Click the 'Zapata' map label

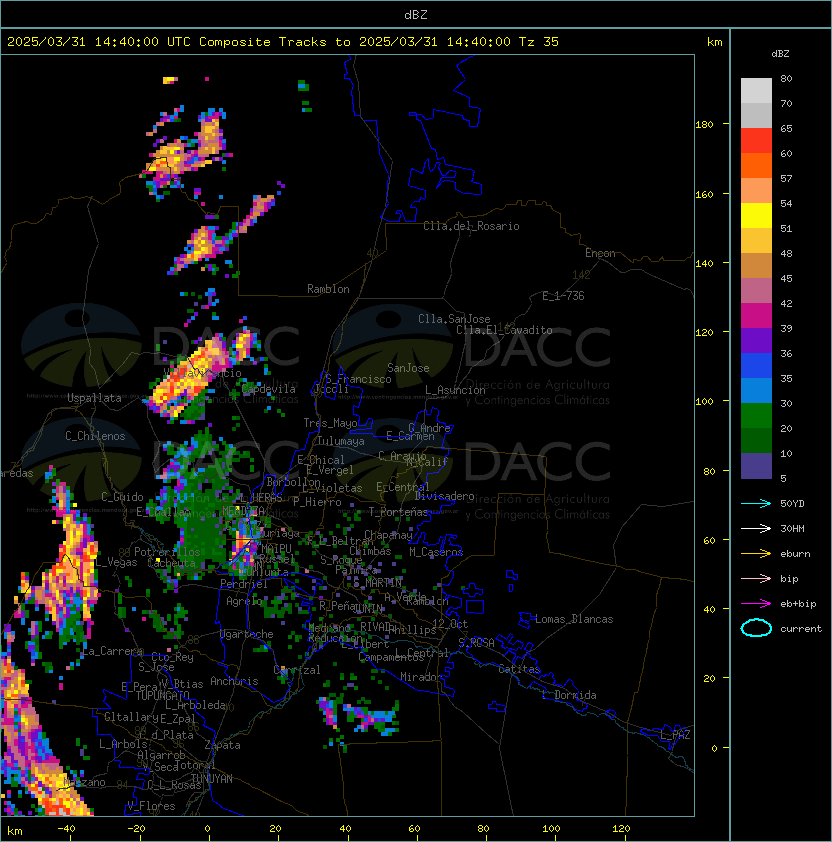[222, 745]
